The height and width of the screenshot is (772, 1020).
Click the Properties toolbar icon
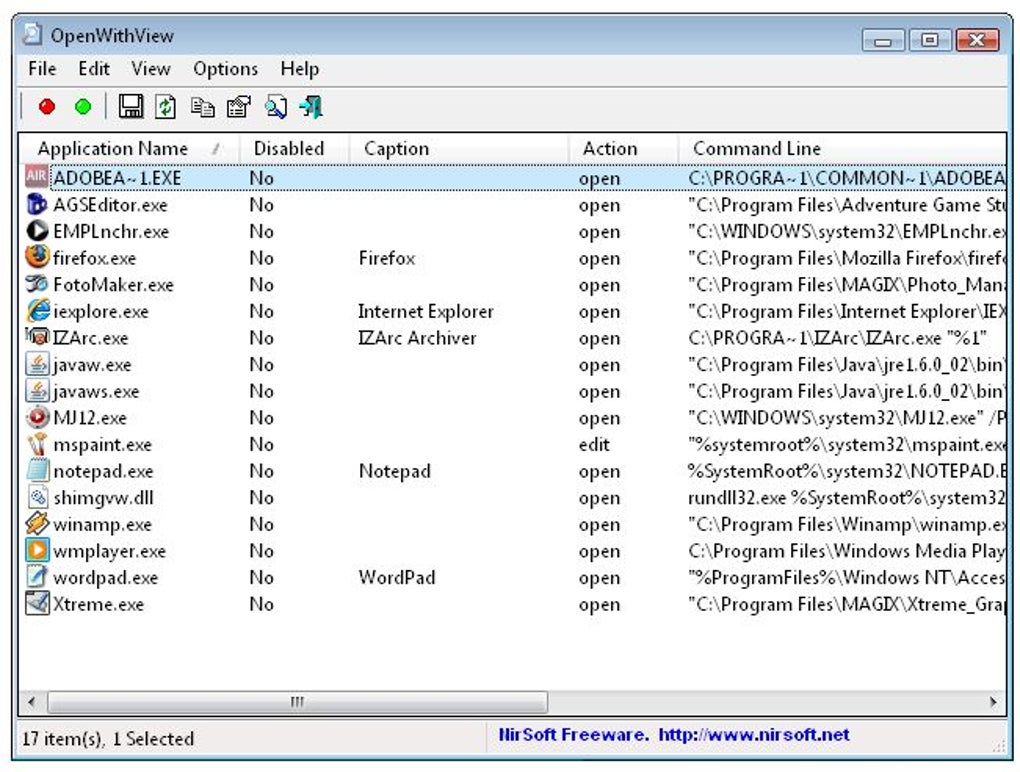click(239, 107)
